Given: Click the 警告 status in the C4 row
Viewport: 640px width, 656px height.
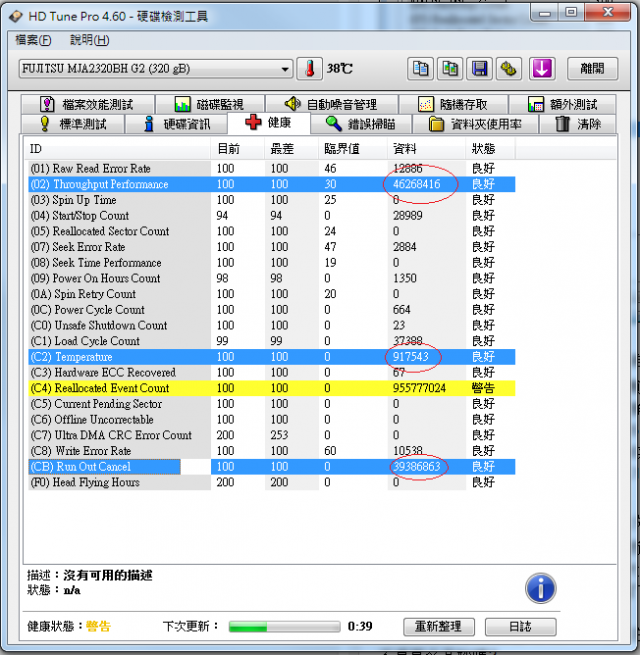Looking at the screenshot, I should tap(484, 388).
